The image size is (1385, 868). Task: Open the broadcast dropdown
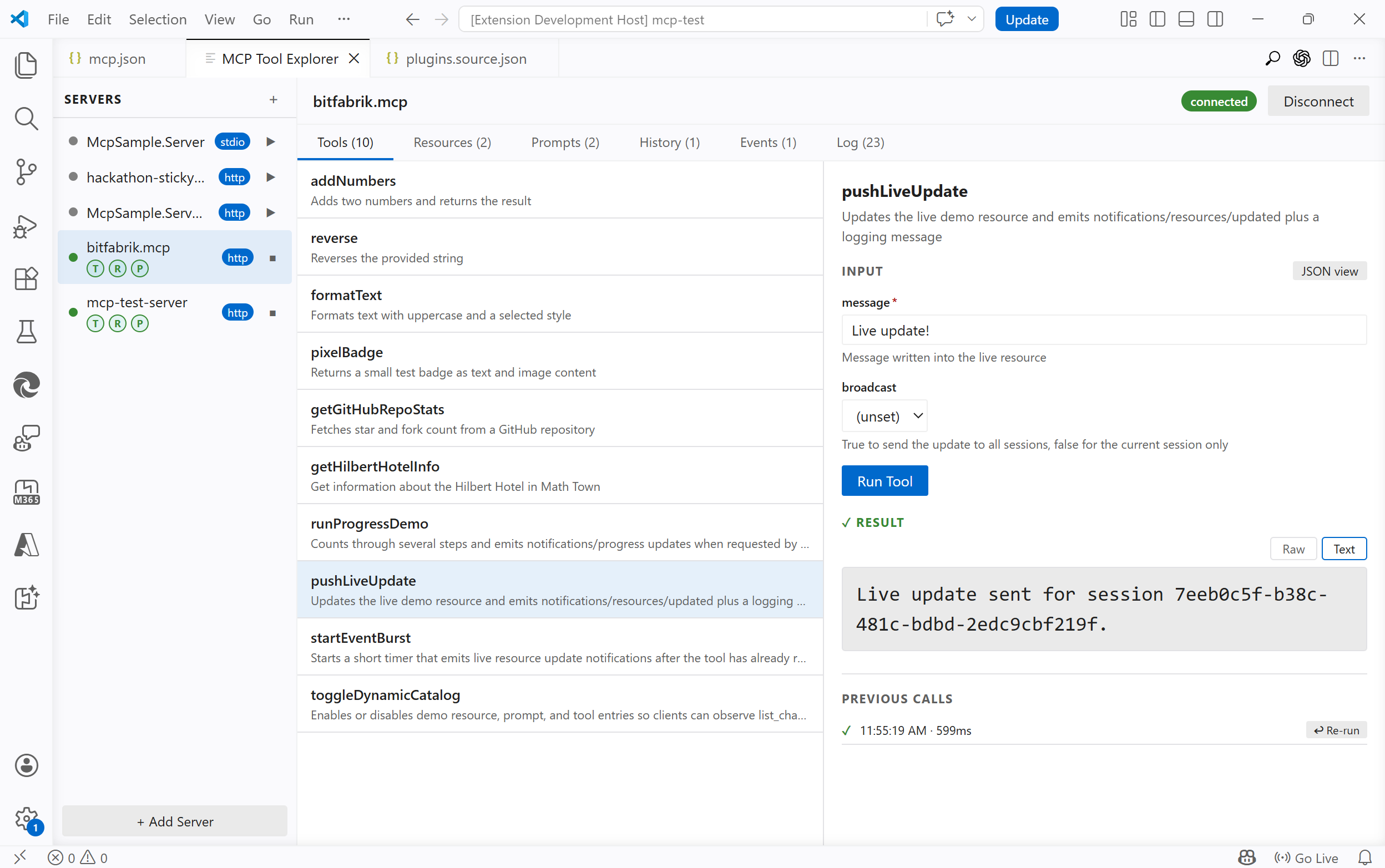(884, 415)
